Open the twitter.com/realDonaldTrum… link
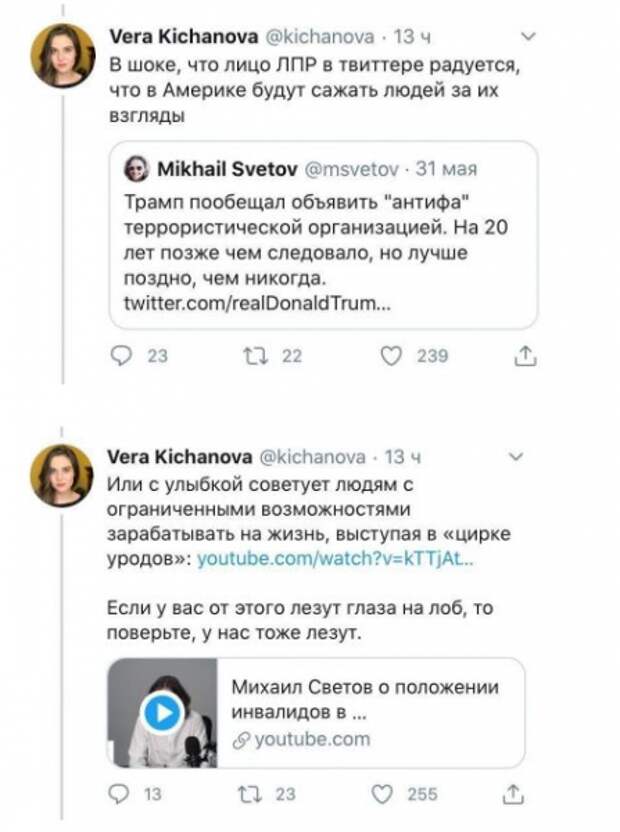 257,303
